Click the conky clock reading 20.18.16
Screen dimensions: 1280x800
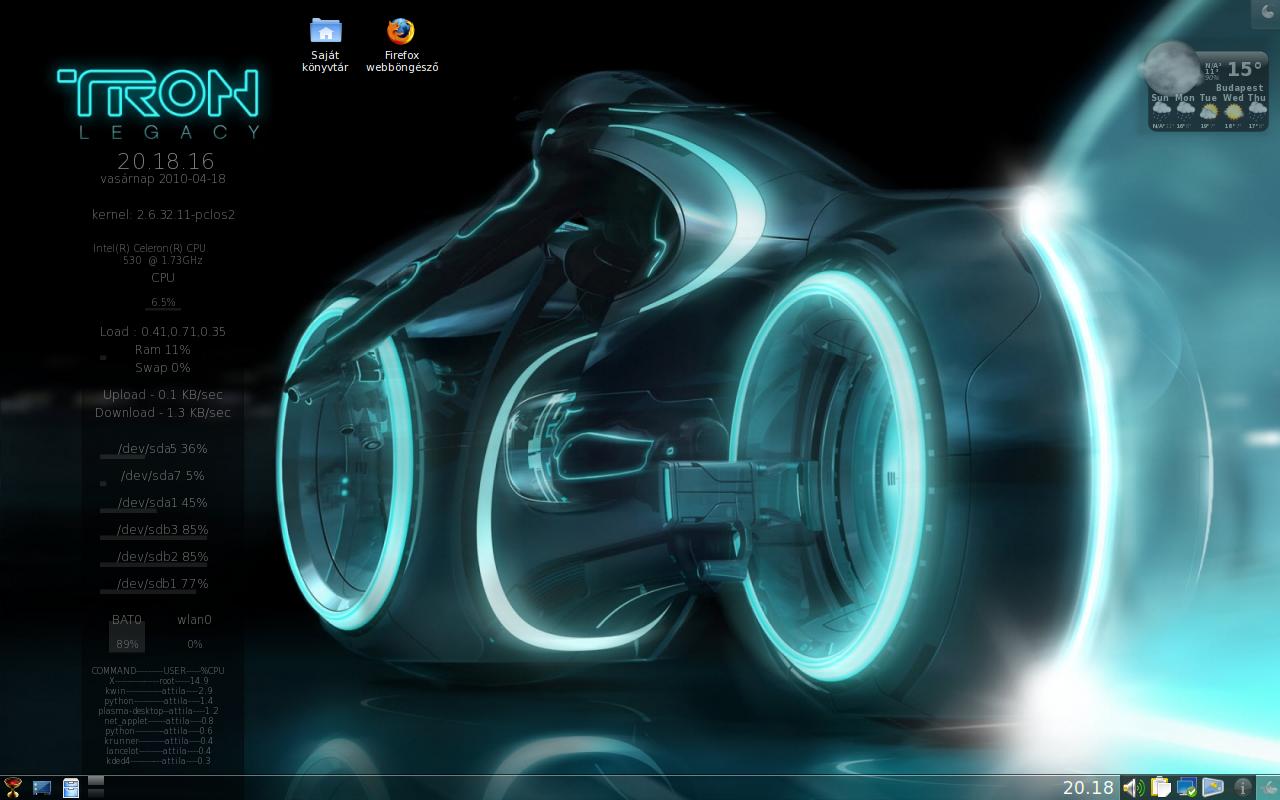pos(165,161)
